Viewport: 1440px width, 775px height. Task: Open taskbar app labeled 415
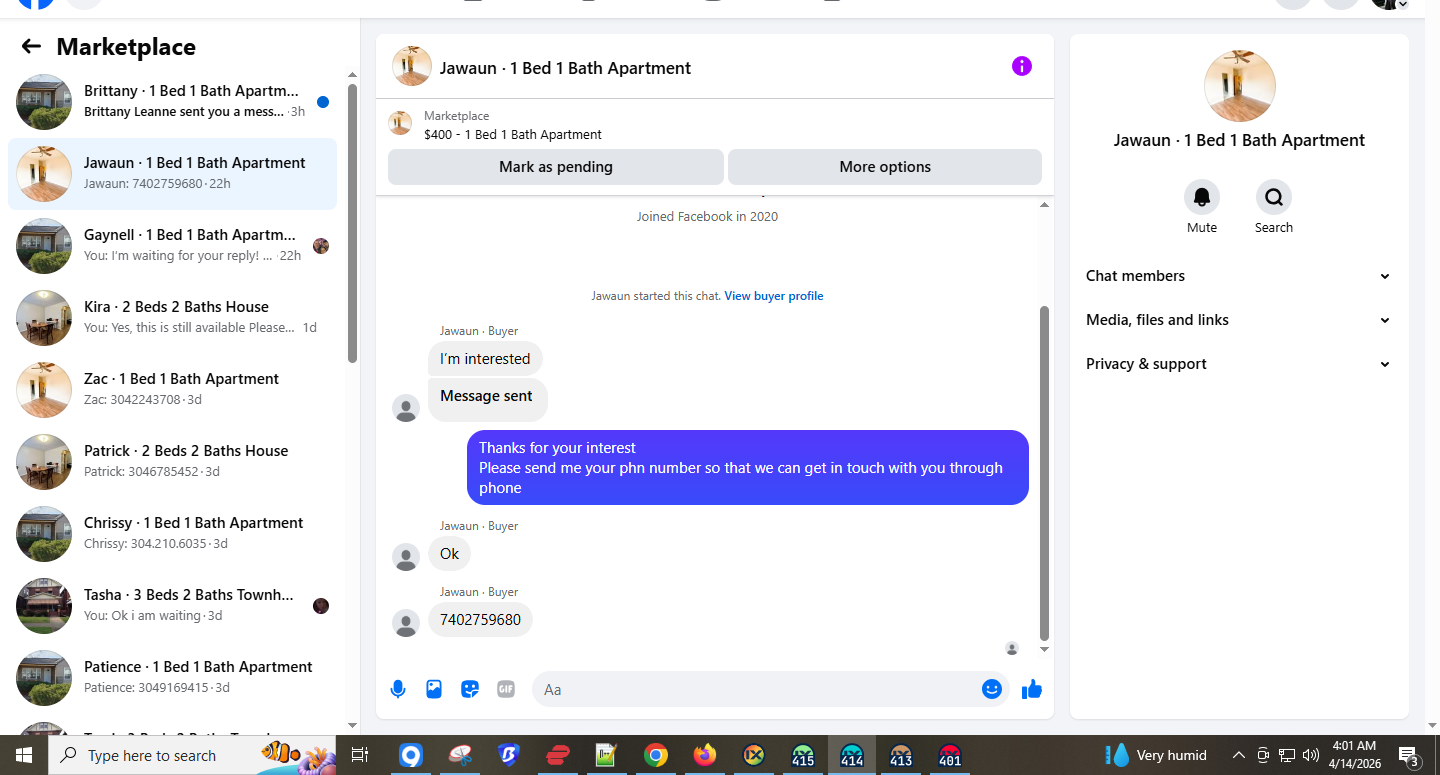(803, 755)
